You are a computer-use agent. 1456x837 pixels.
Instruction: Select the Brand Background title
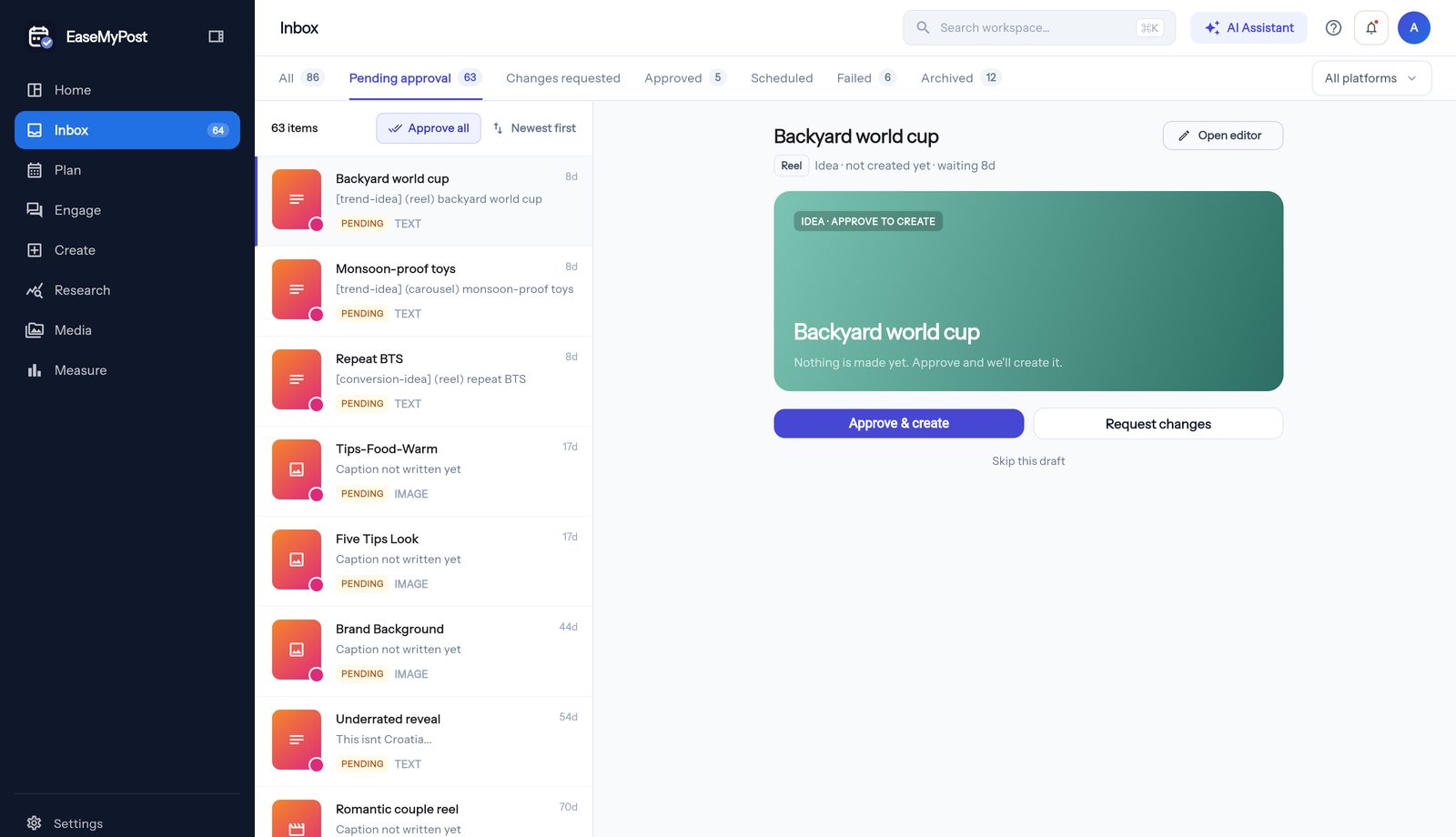pos(389,630)
